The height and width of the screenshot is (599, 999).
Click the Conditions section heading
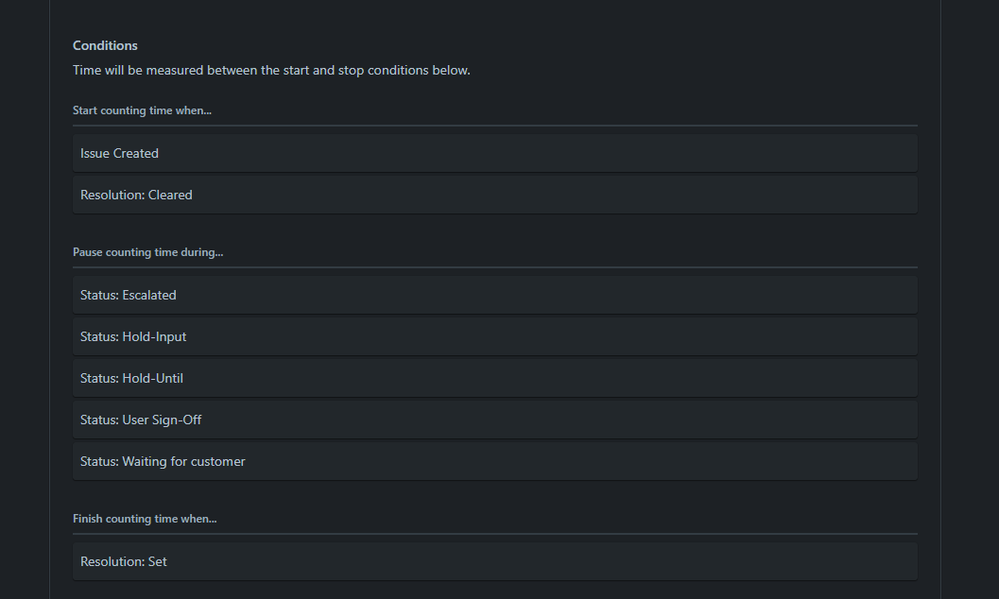105,45
